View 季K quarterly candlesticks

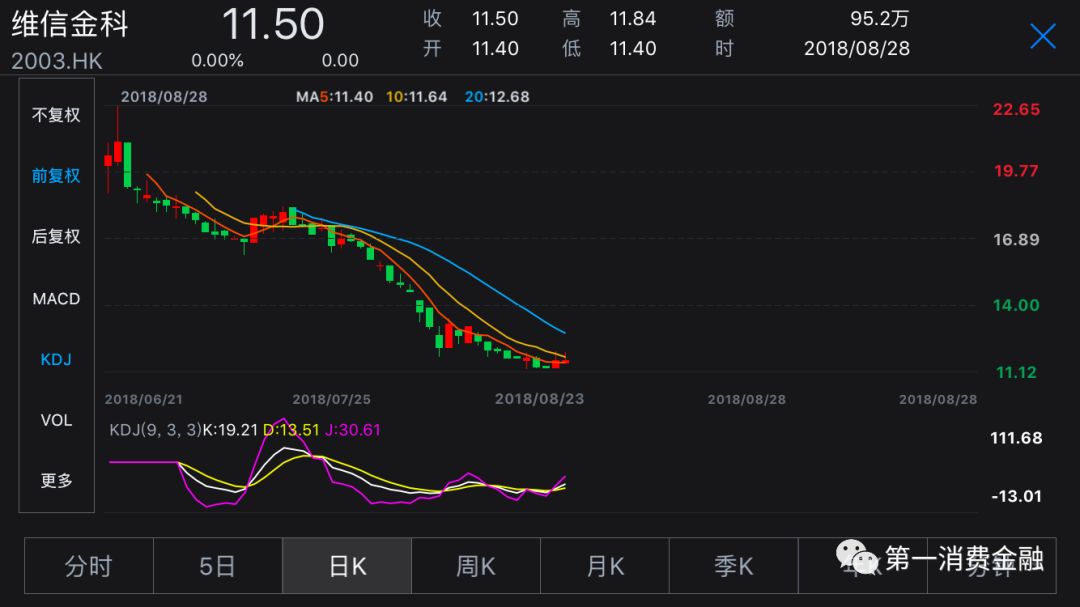733,566
